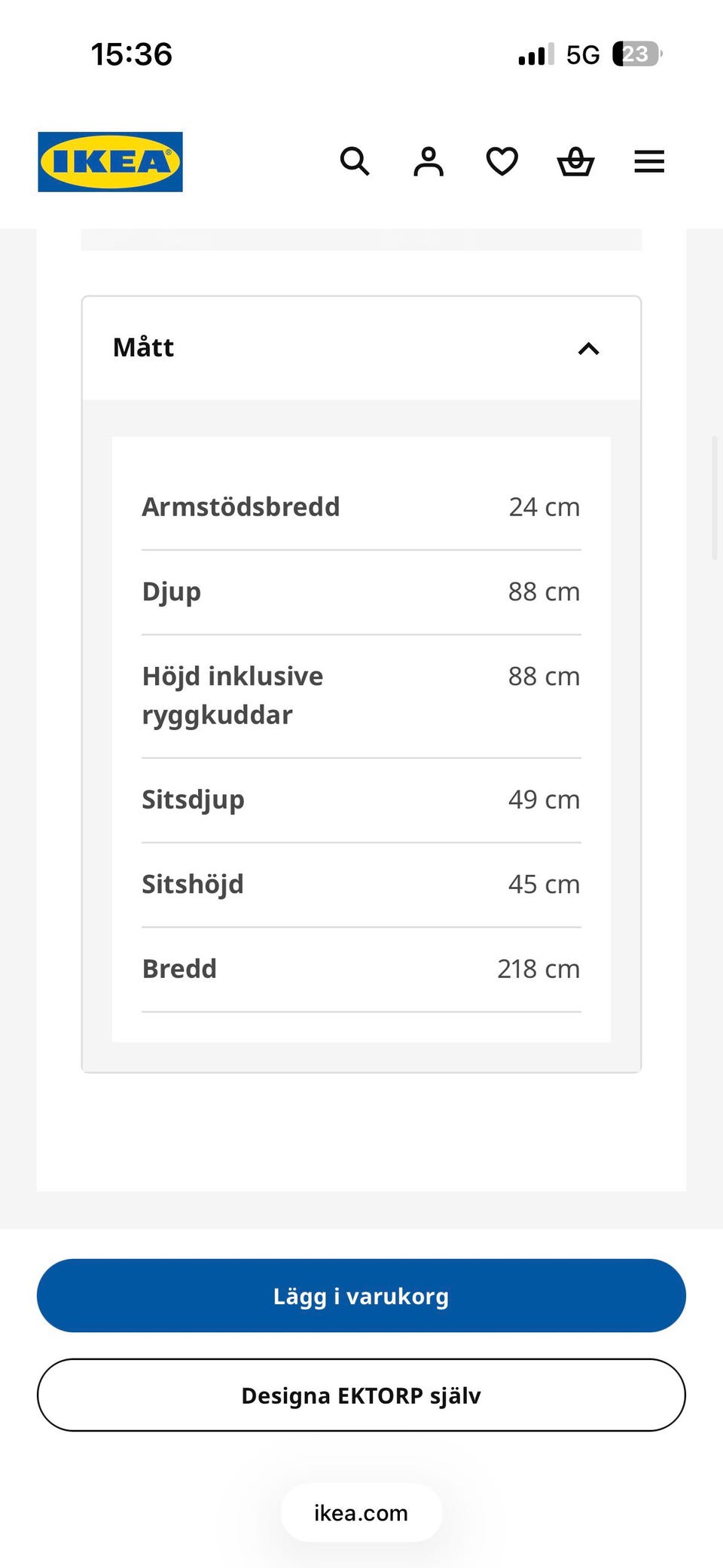Collapse the Mått section chevron
This screenshot has height=1568, width=723.
click(589, 349)
